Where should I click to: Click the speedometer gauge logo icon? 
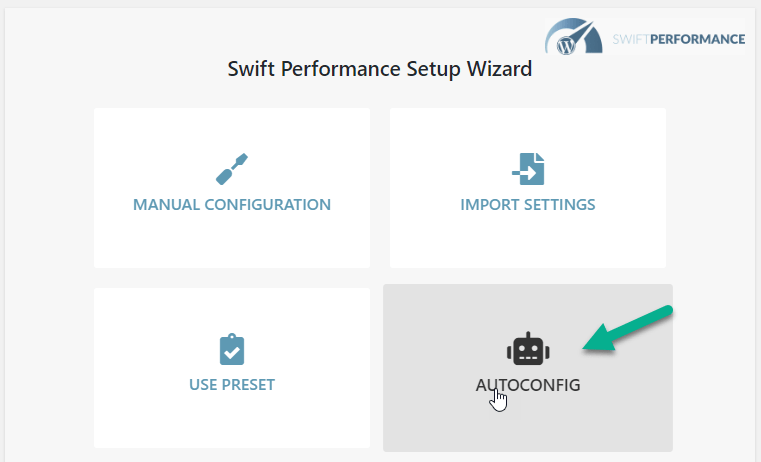[574, 36]
